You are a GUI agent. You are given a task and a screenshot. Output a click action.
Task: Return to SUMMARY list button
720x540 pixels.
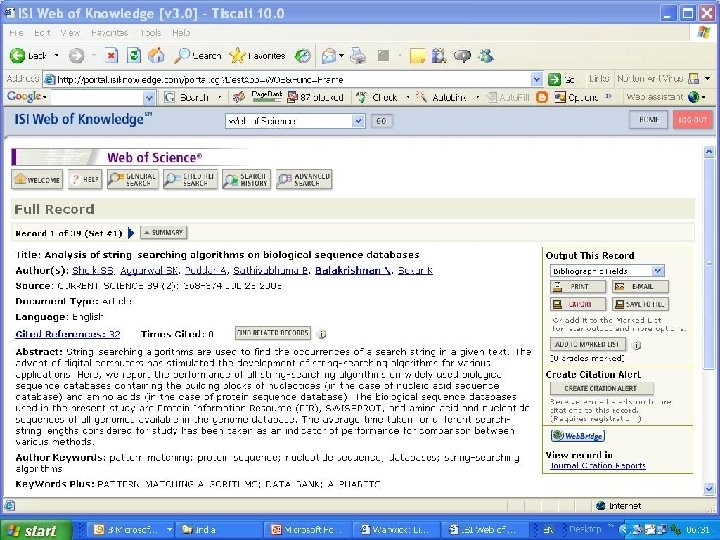164,233
